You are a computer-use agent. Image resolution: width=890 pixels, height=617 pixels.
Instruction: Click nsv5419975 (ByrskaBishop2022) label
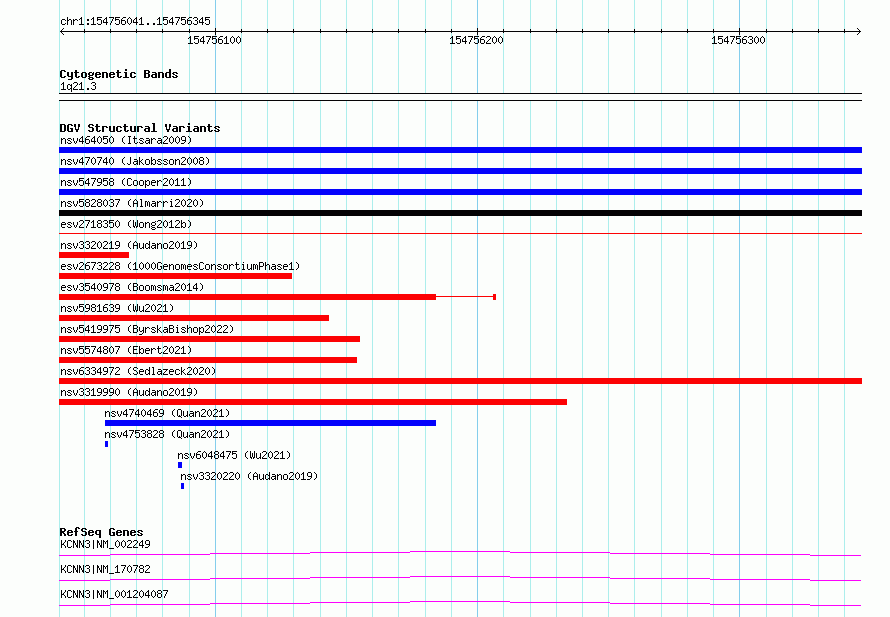coord(147,329)
